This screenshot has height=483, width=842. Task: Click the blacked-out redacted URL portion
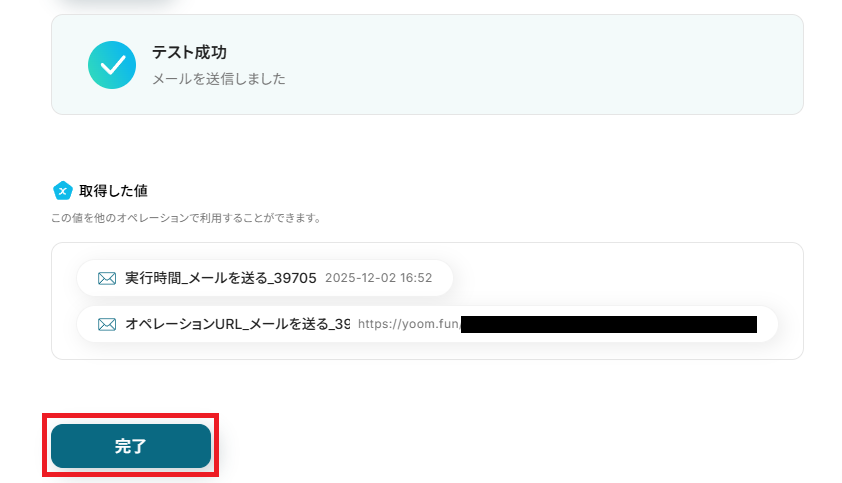[609, 325]
